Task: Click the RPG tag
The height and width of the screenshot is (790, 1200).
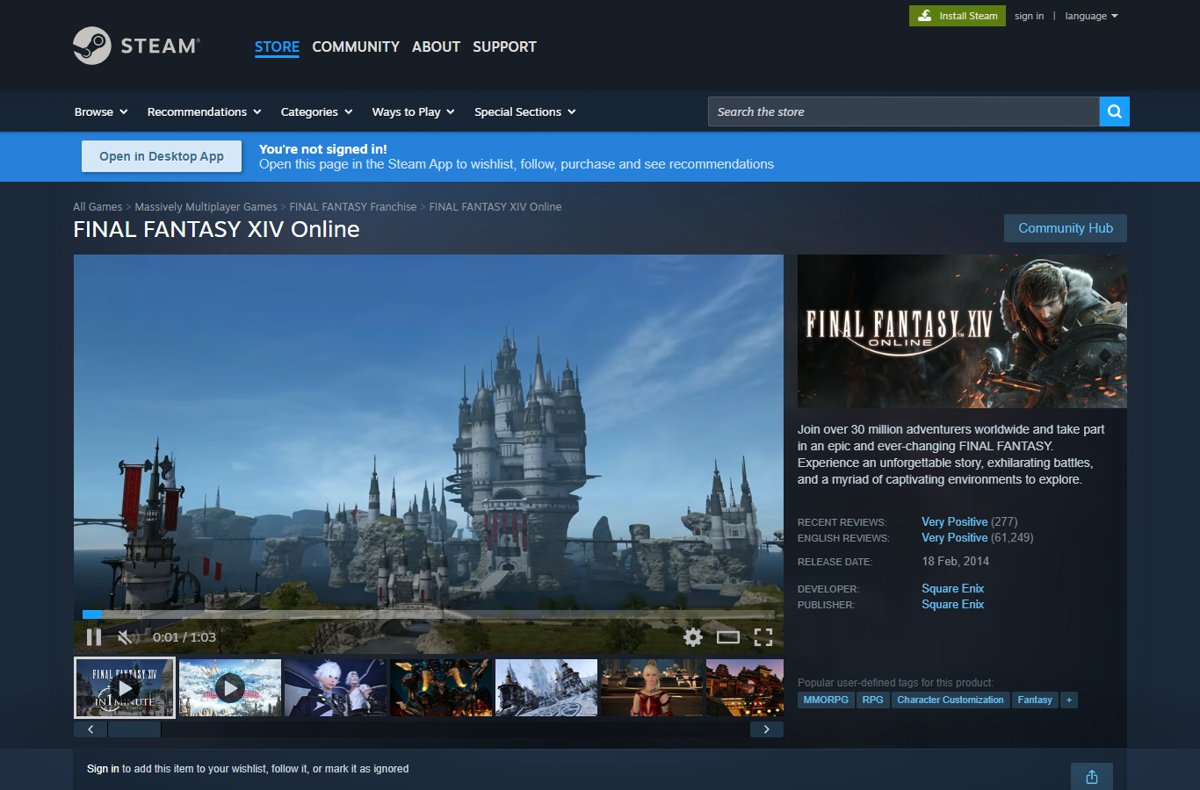Action: [873, 700]
